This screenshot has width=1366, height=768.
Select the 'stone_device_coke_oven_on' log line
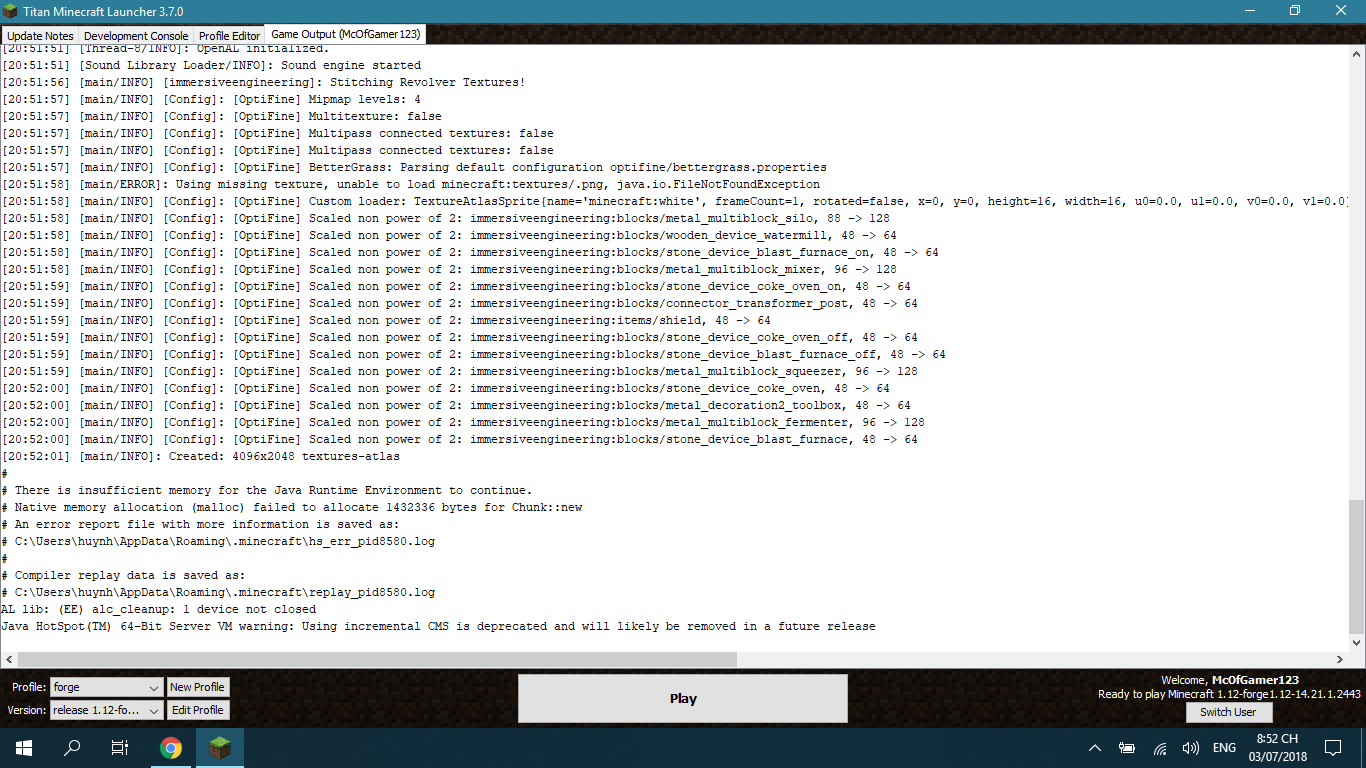[457, 286]
